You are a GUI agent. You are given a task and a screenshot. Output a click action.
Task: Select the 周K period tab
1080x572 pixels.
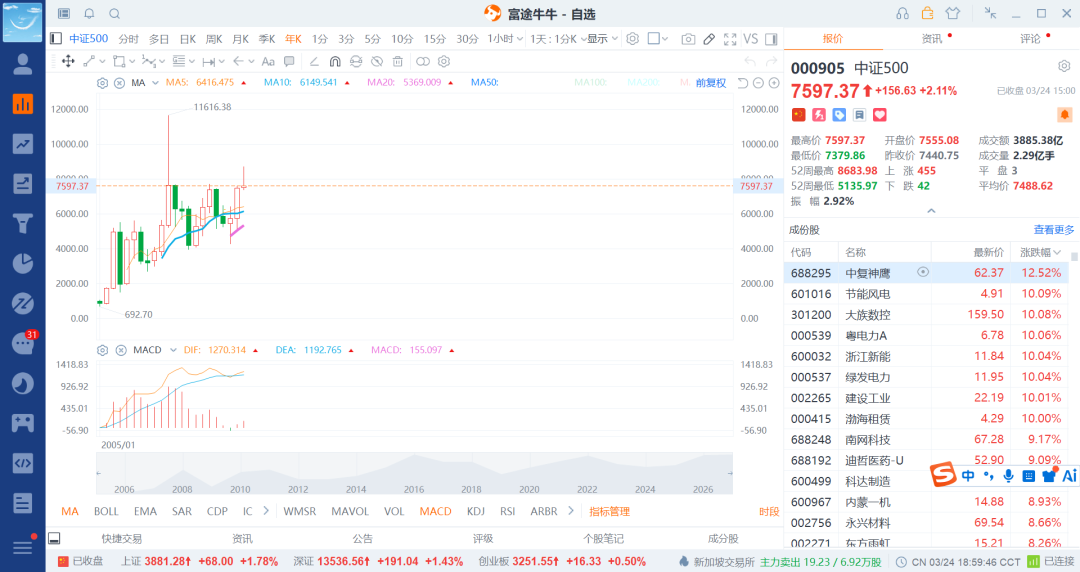pyautogui.click(x=214, y=39)
